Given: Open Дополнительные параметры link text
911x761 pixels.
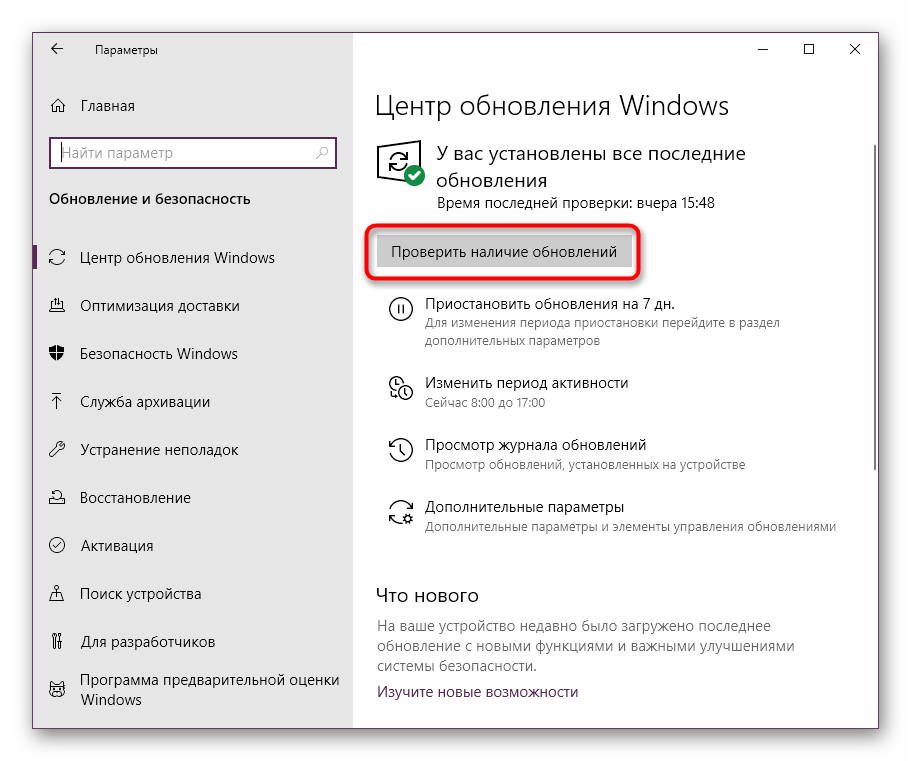Looking at the screenshot, I should point(524,507).
